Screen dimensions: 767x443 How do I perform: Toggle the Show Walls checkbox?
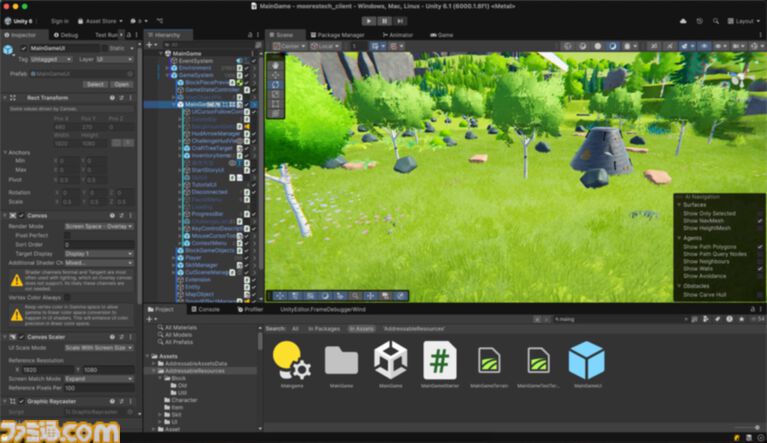(759, 268)
